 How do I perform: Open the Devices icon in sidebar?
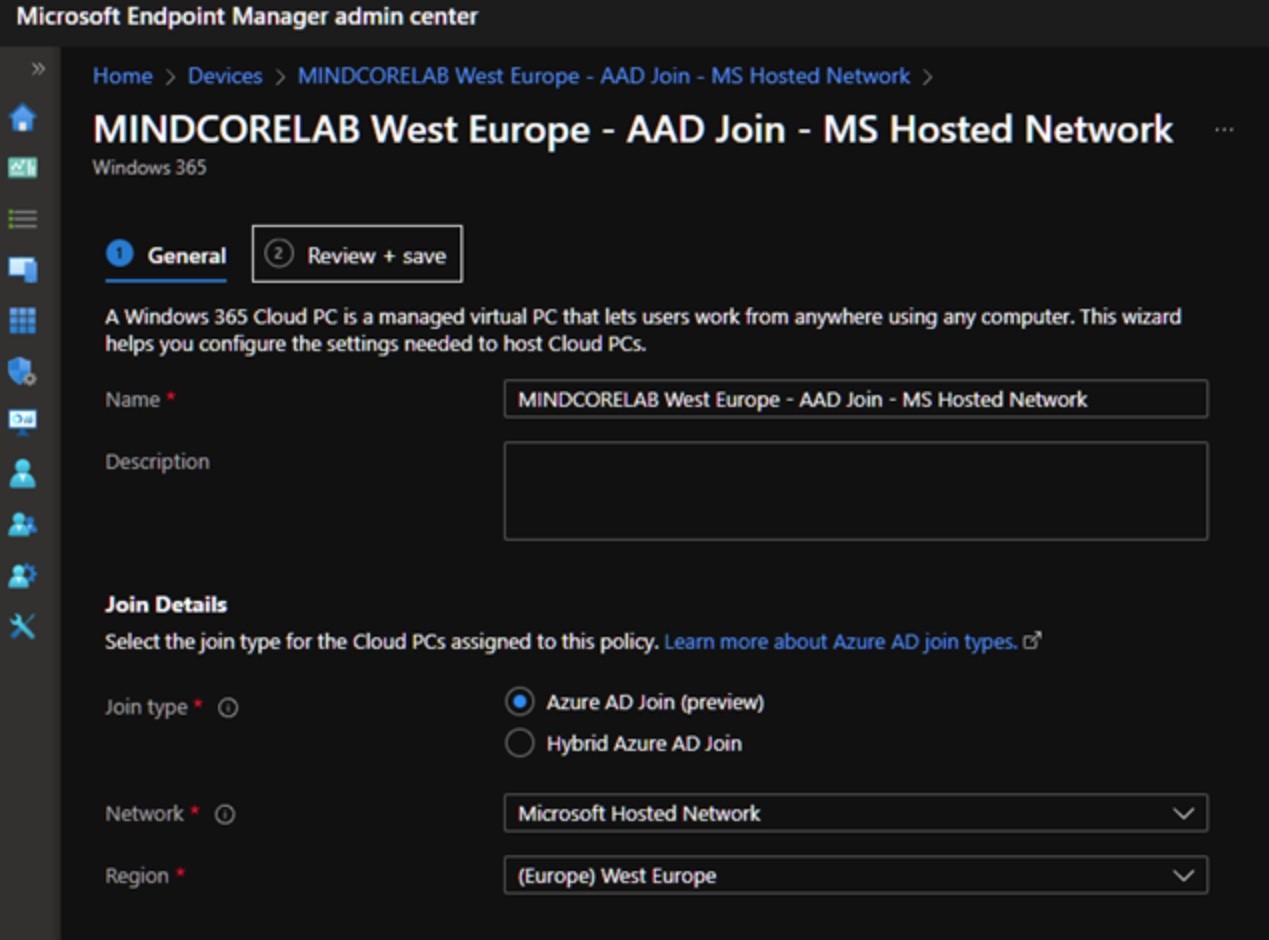click(x=23, y=269)
